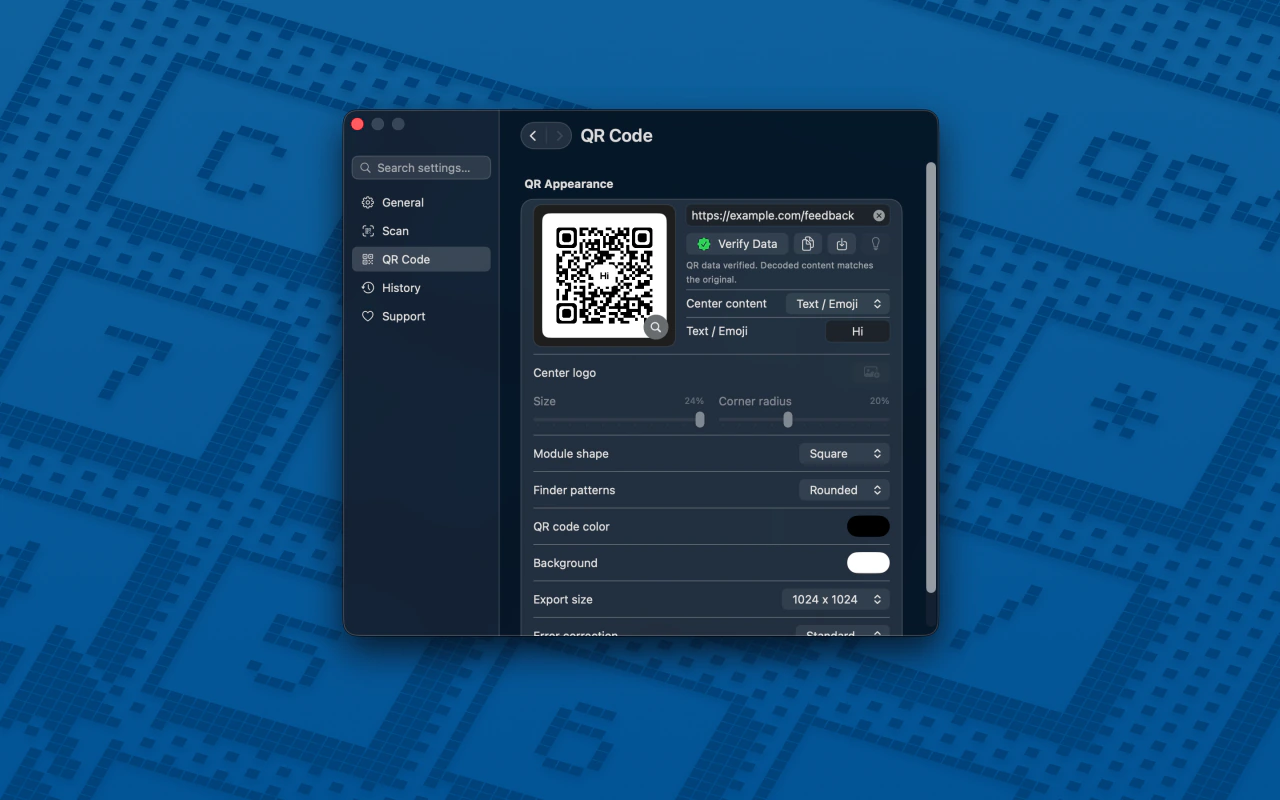Click the Background white color swatch
This screenshot has width=1280, height=800.
point(868,563)
